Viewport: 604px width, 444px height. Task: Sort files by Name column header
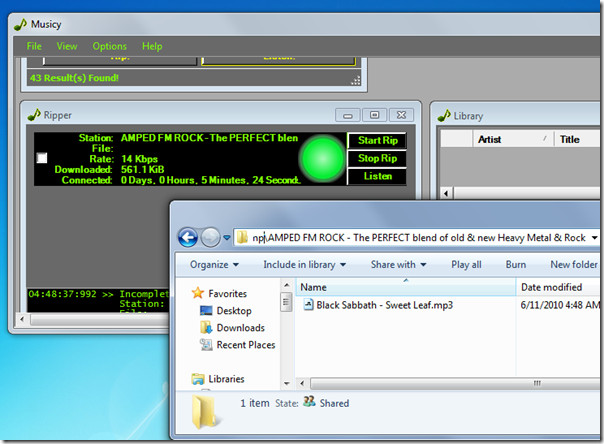tap(406, 287)
